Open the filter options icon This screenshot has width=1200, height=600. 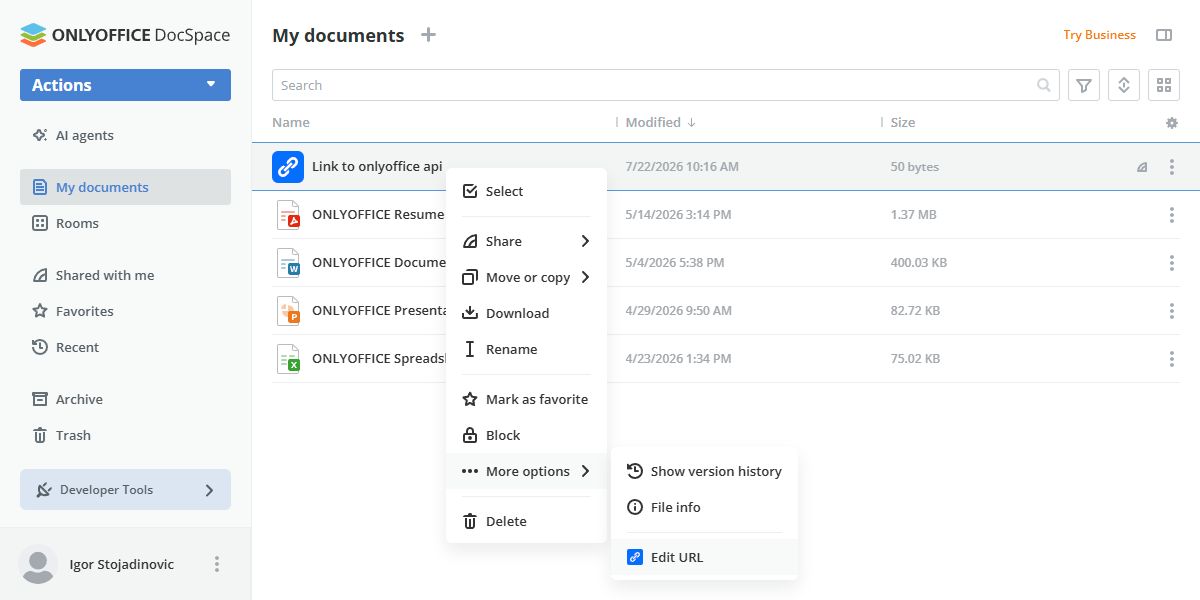(x=1084, y=85)
